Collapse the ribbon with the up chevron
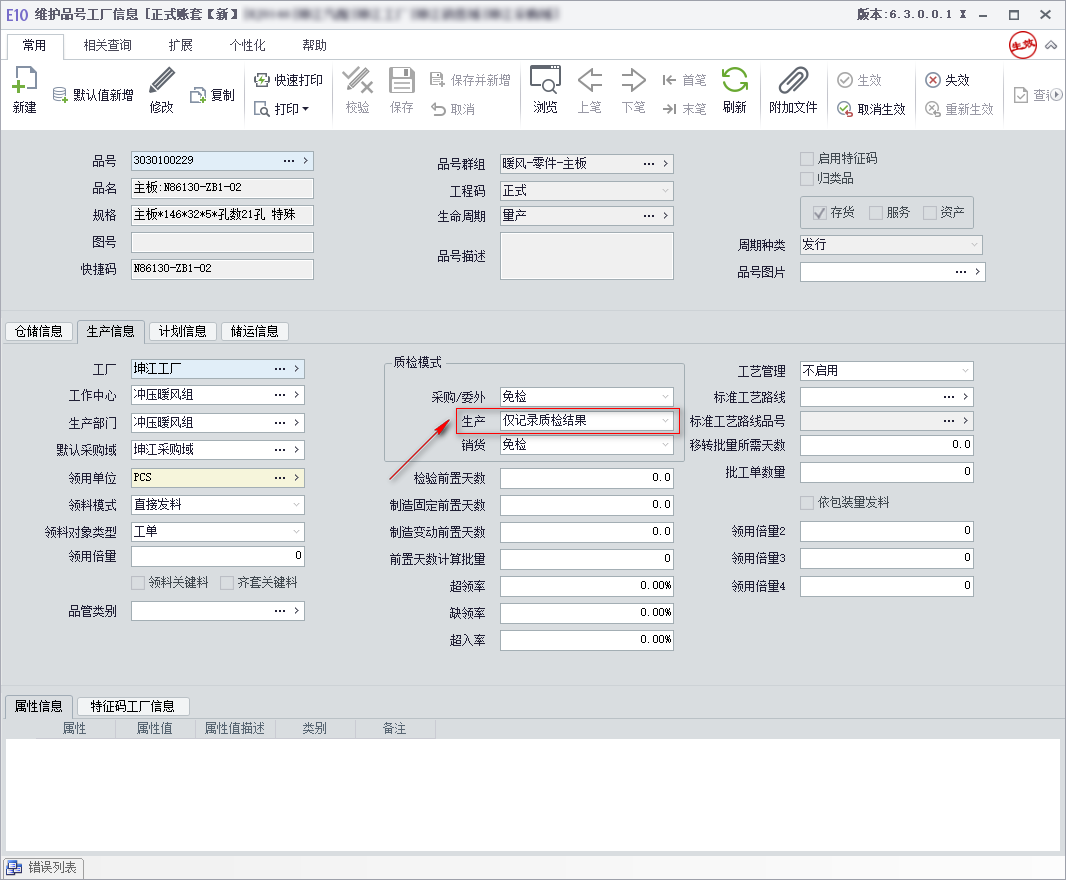 [1051, 46]
